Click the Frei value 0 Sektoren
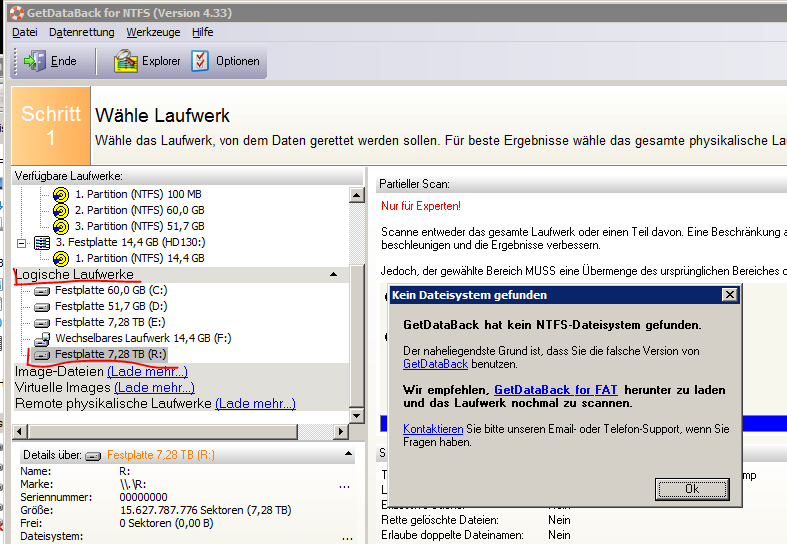Image resolution: width=787 pixels, height=544 pixels. click(x=167, y=523)
